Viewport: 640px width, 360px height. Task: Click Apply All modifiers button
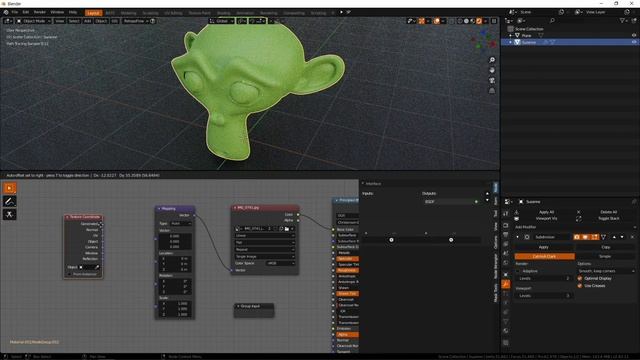point(546,212)
